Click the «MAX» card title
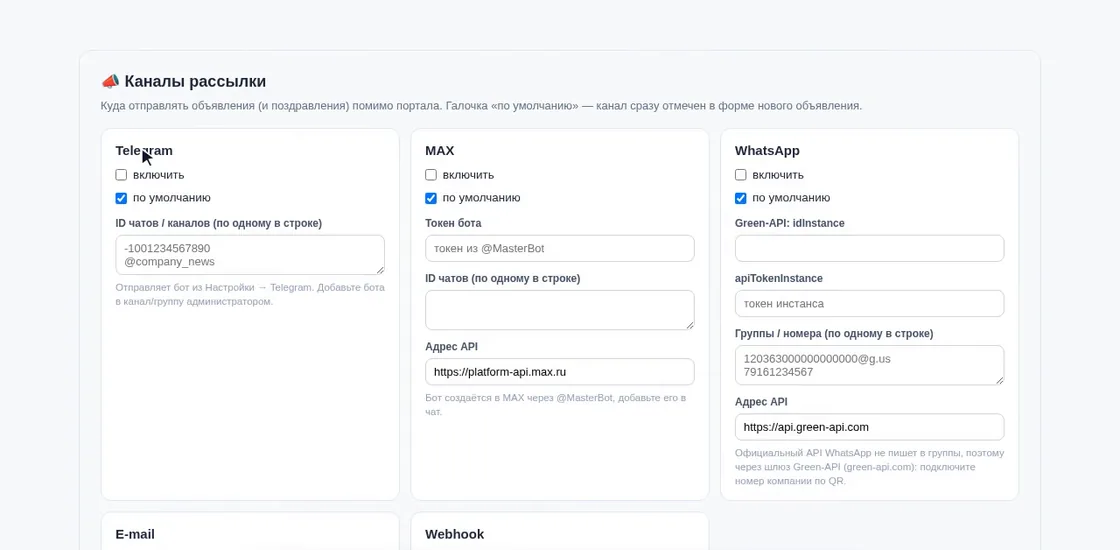This screenshot has height=550, width=1120. [439, 151]
